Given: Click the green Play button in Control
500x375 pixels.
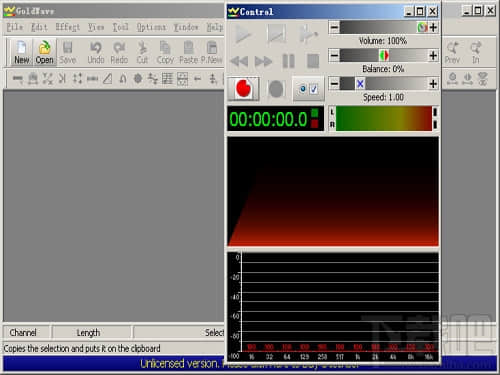Looking at the screenshot, I should (243, 33).
